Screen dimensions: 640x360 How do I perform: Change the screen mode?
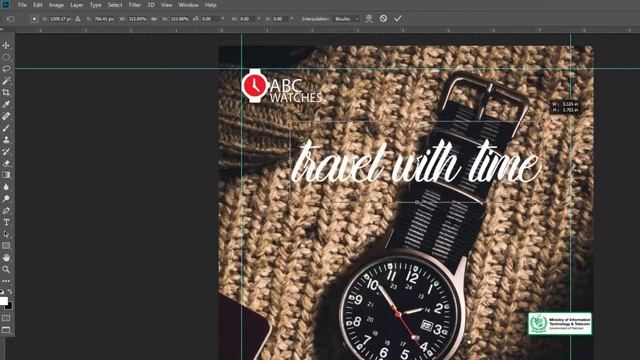pyautogui.click(x=6, y=330)
